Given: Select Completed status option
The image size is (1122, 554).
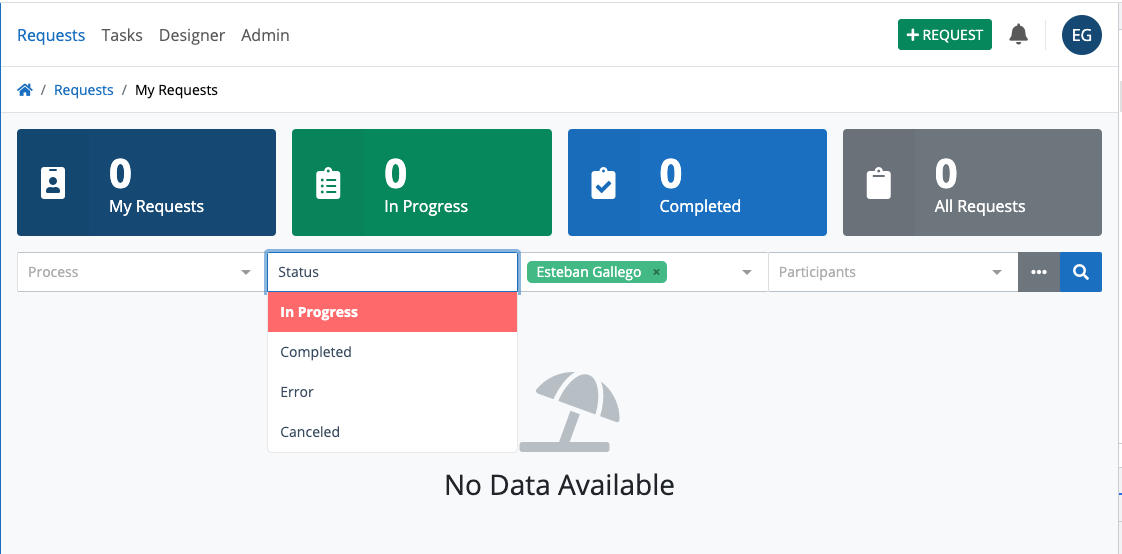Looking at the screenshot, I should pyautogui.click(x=392, y=352).
